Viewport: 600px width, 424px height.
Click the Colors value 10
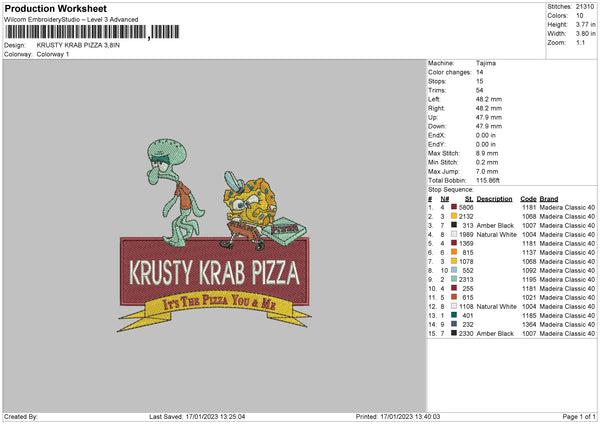pos(579,16)
